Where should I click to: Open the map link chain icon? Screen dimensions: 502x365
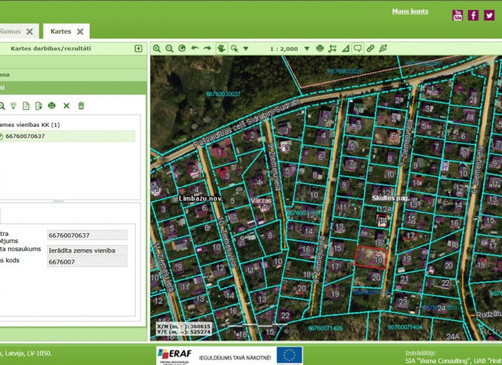[x=370, y=49]
